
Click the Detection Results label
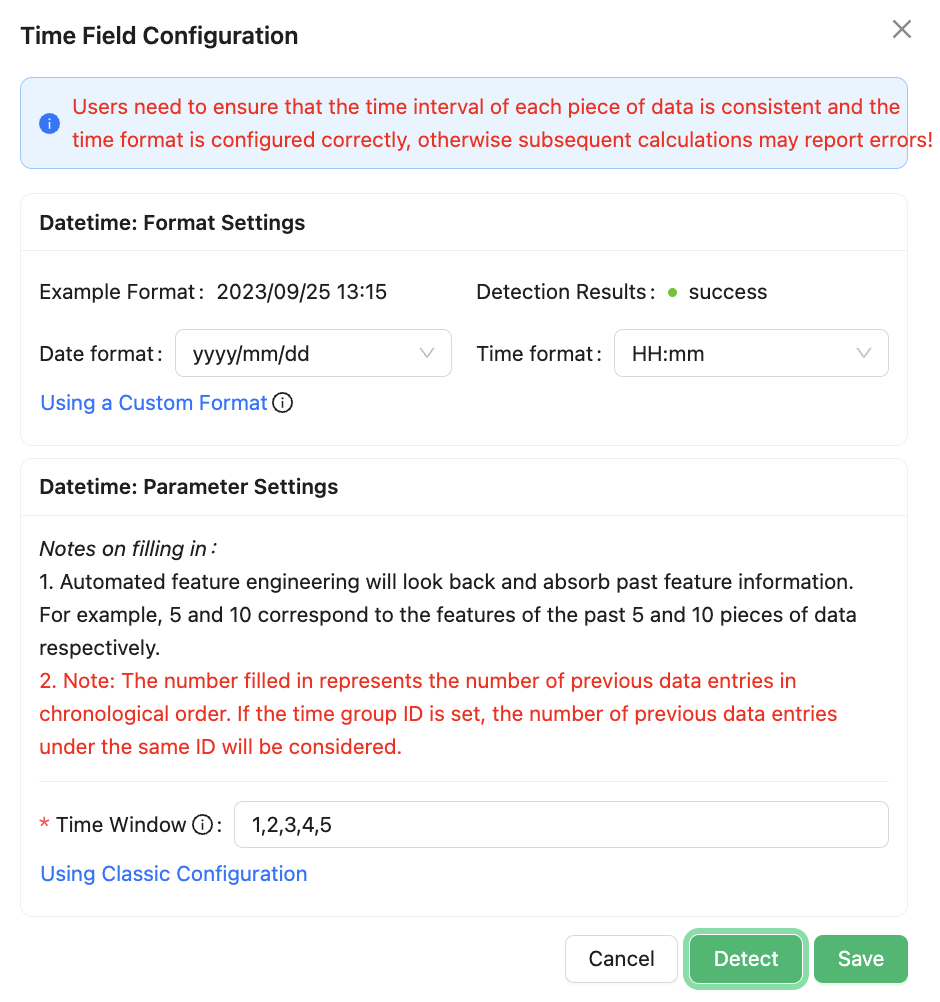(563, 293)
